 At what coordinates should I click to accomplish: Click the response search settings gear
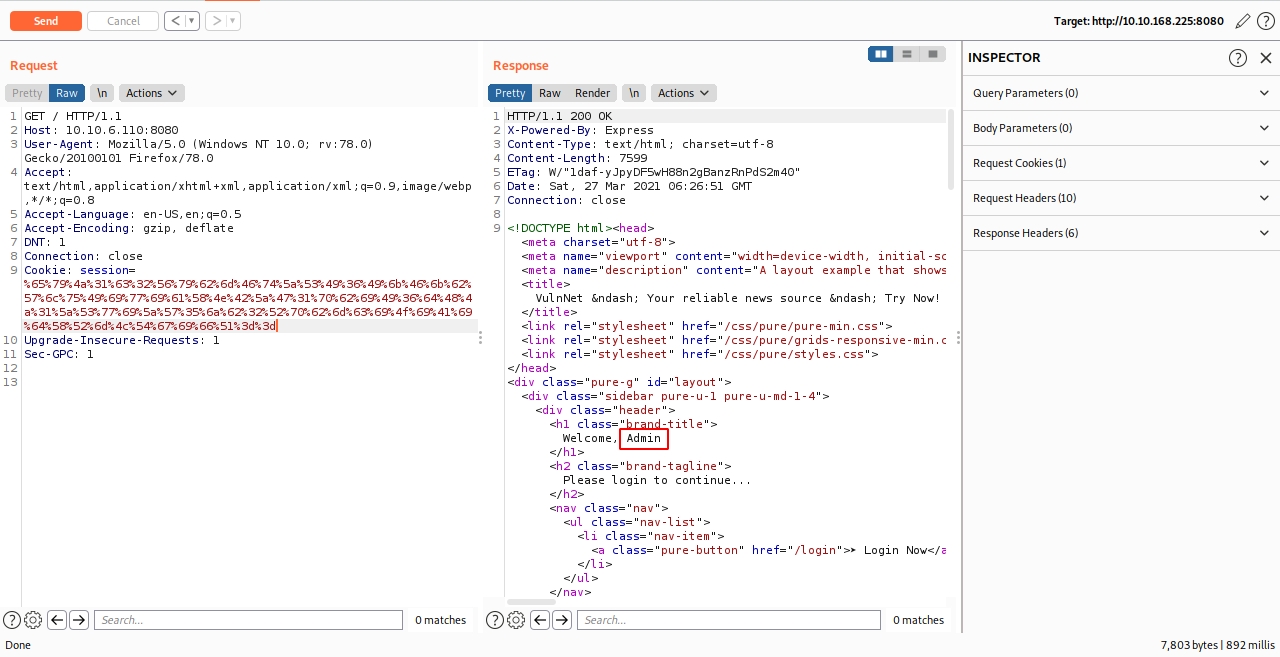tap(516, 620)
